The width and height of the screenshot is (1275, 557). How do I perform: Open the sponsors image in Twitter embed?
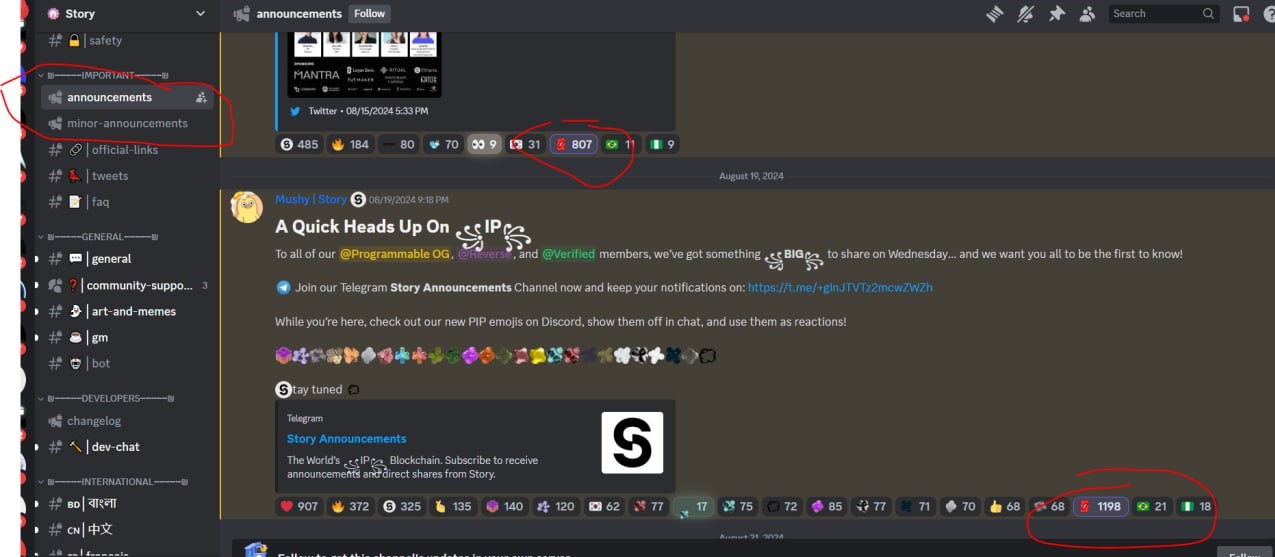pos(364,63)
